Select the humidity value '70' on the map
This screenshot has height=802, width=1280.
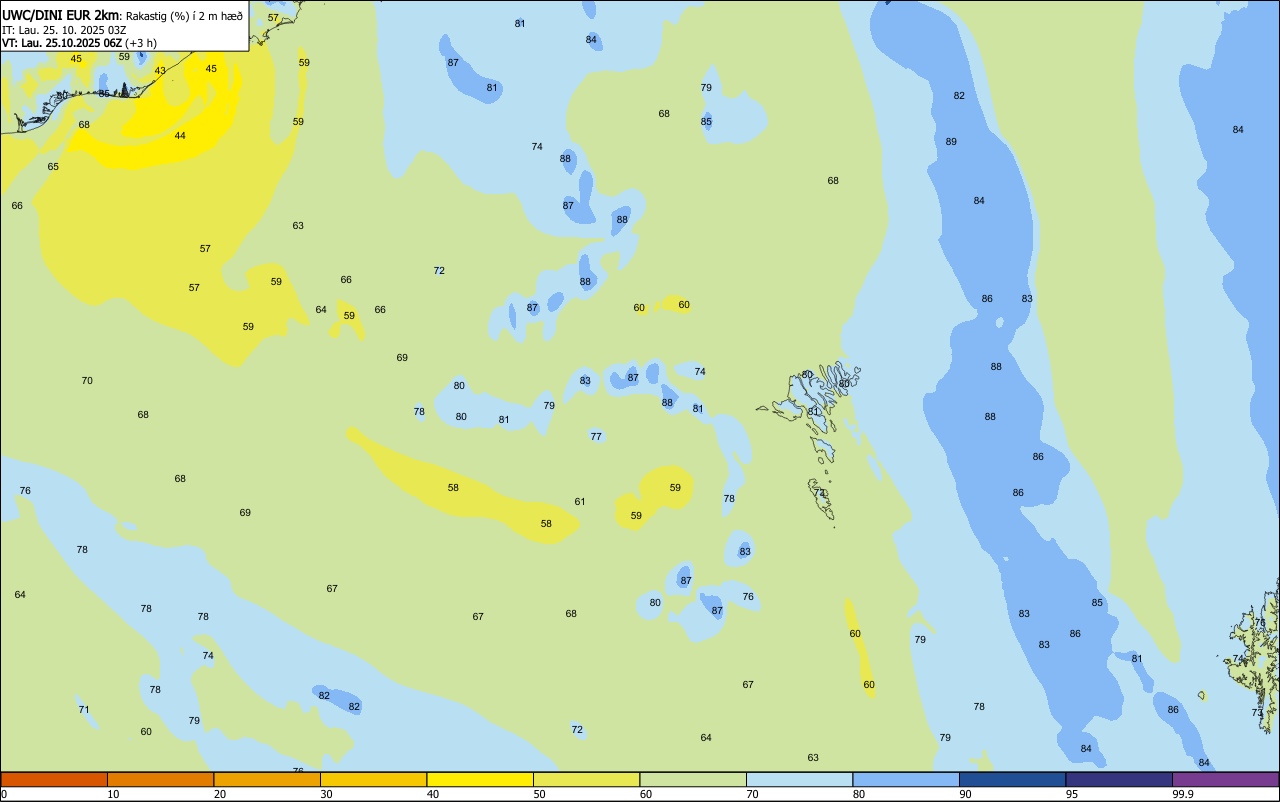[87, 381]
